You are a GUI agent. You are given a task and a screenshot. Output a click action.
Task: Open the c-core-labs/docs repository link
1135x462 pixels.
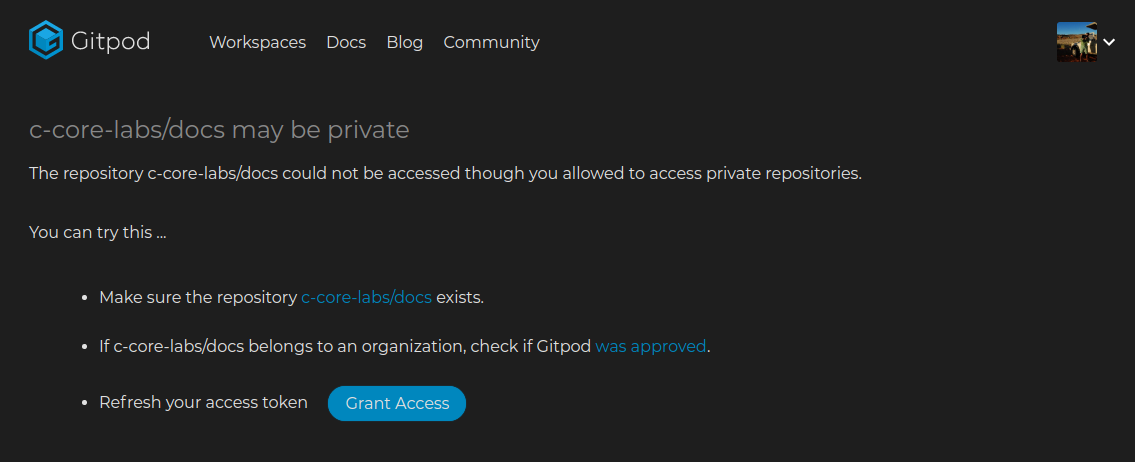coord(366,298)
